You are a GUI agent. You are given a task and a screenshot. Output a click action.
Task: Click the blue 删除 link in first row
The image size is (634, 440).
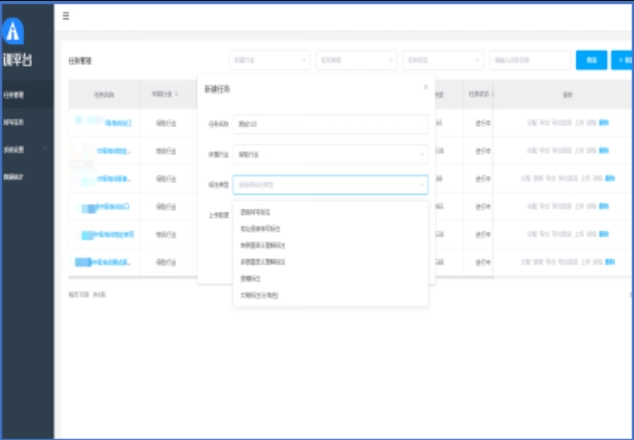(604, 123)
